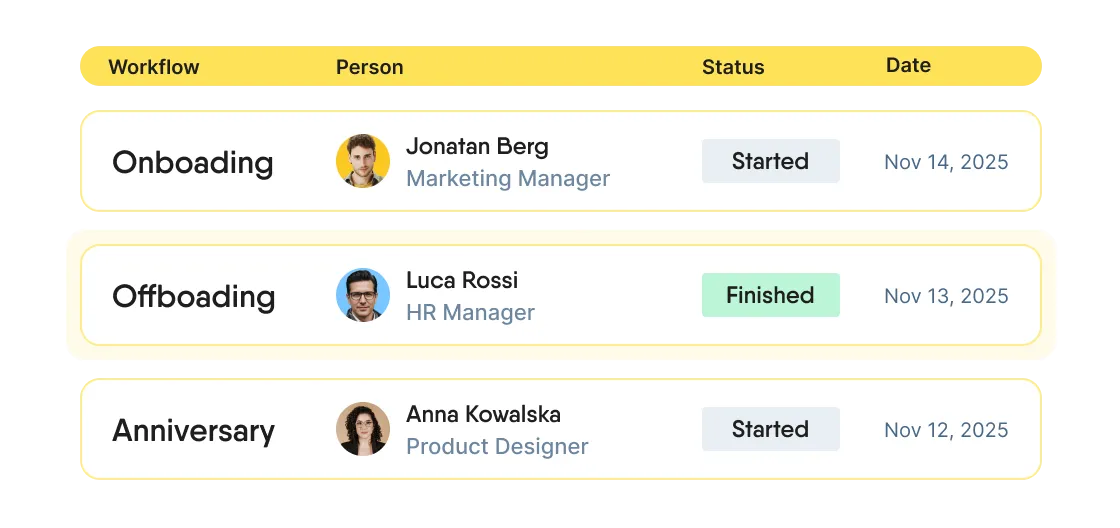Click Luca Rossi's avatar photo

[x=363, y=295]
